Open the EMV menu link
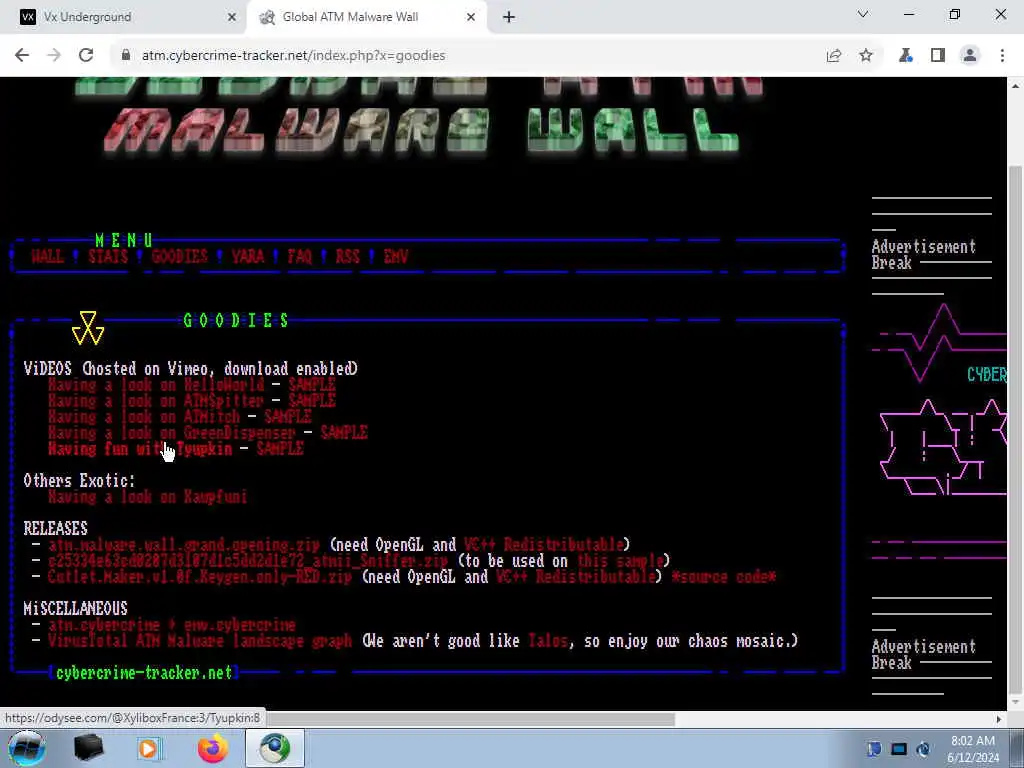1024x768 pixels. click(x=396, y=256)
